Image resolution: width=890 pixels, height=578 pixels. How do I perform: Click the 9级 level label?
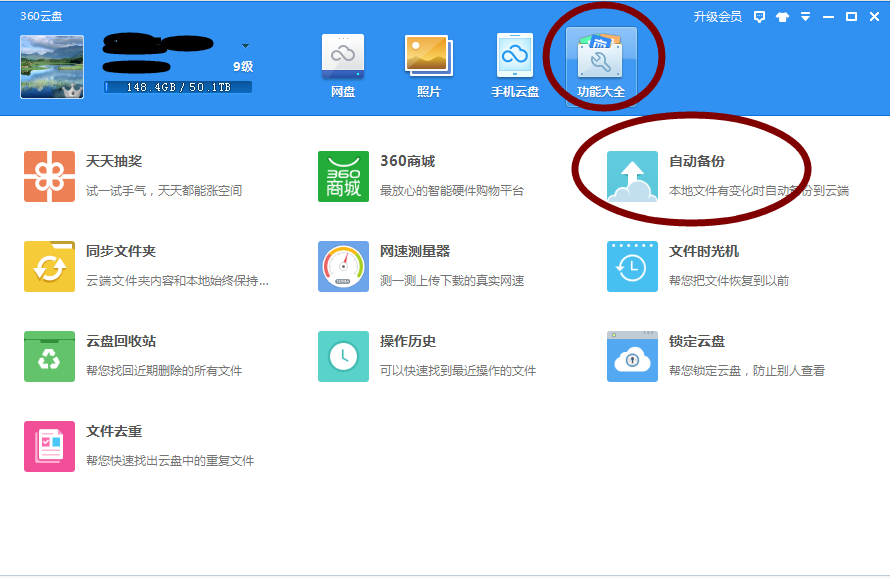(x=243, y=66)
